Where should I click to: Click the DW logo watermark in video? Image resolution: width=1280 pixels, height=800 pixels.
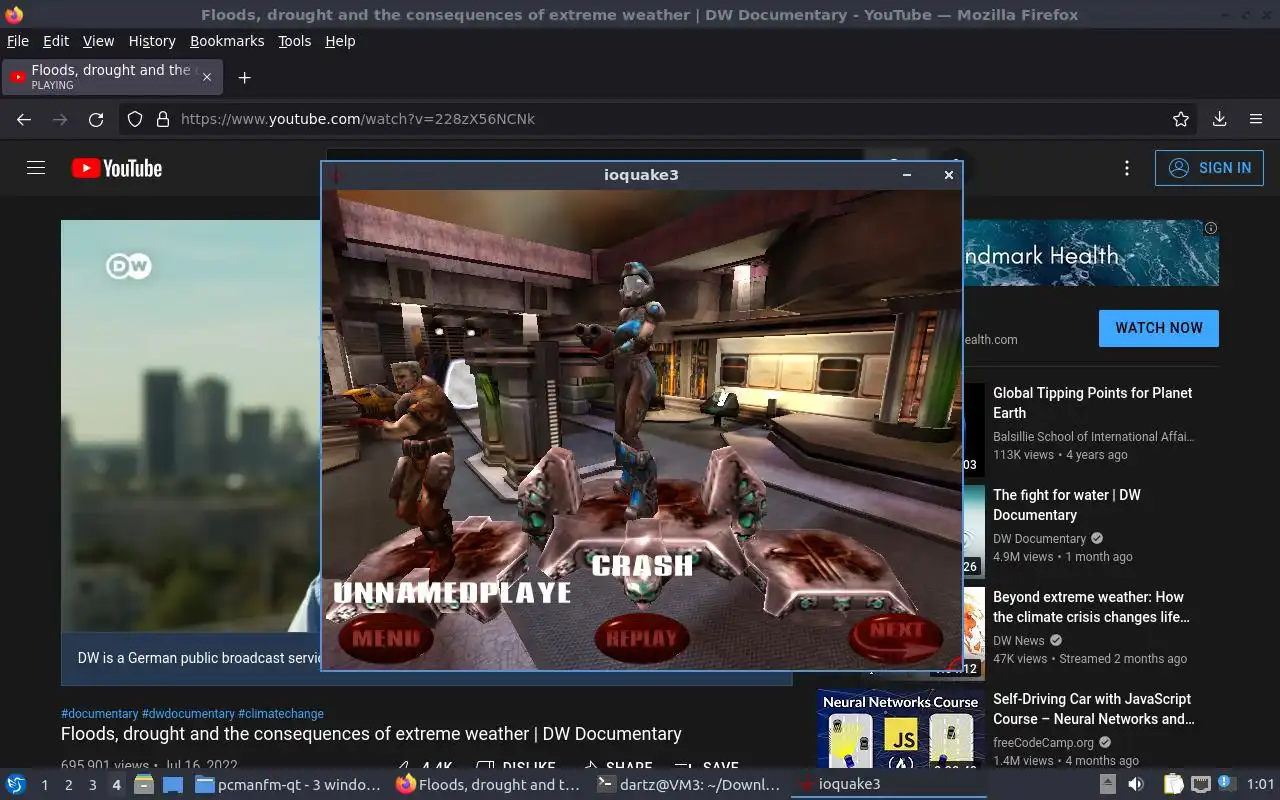[129, 266]
